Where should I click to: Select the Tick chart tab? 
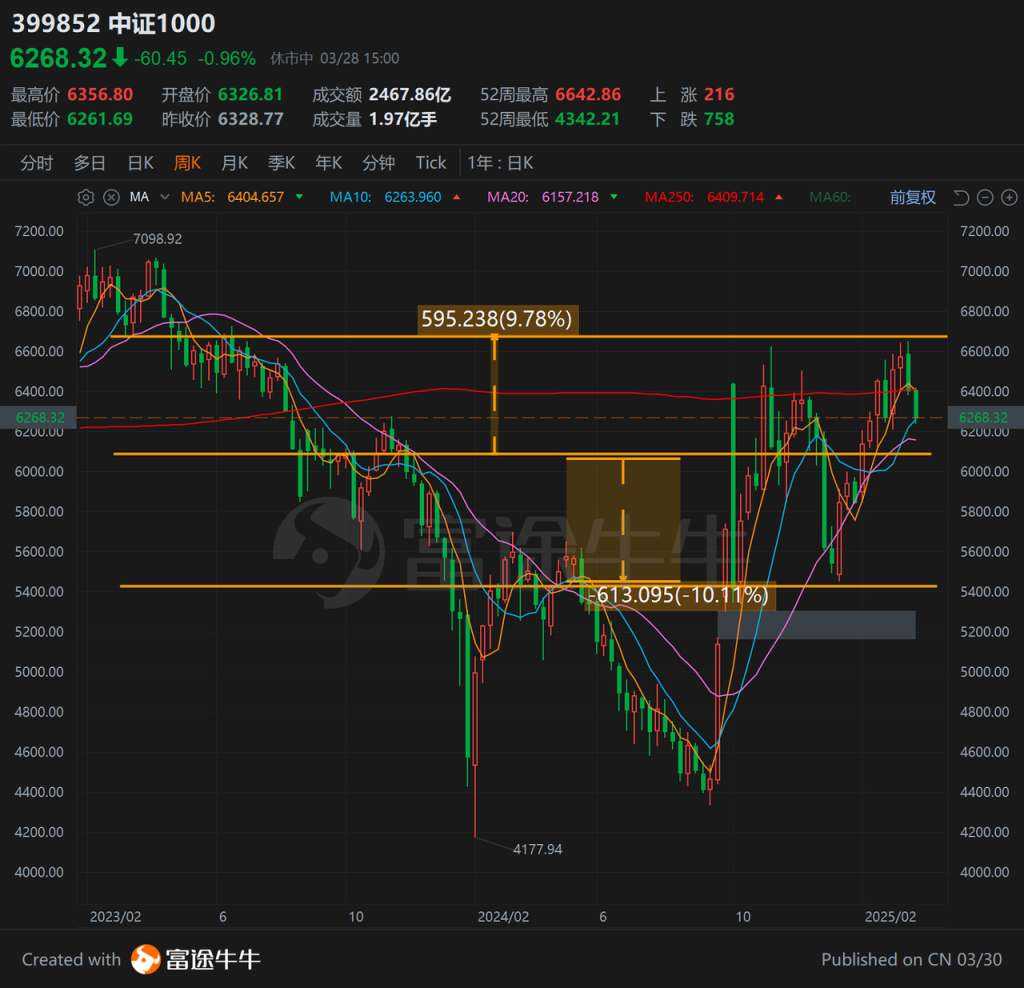tap(431, 163)
